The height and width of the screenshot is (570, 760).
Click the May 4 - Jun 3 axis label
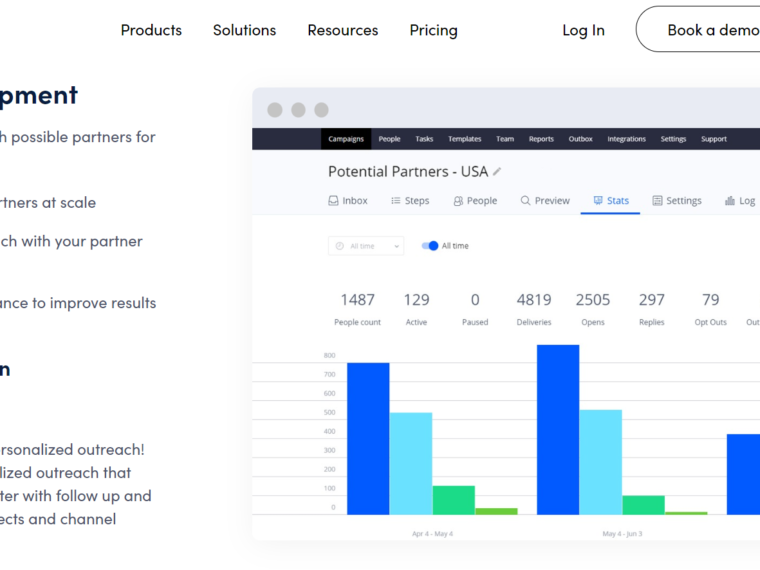622,534
